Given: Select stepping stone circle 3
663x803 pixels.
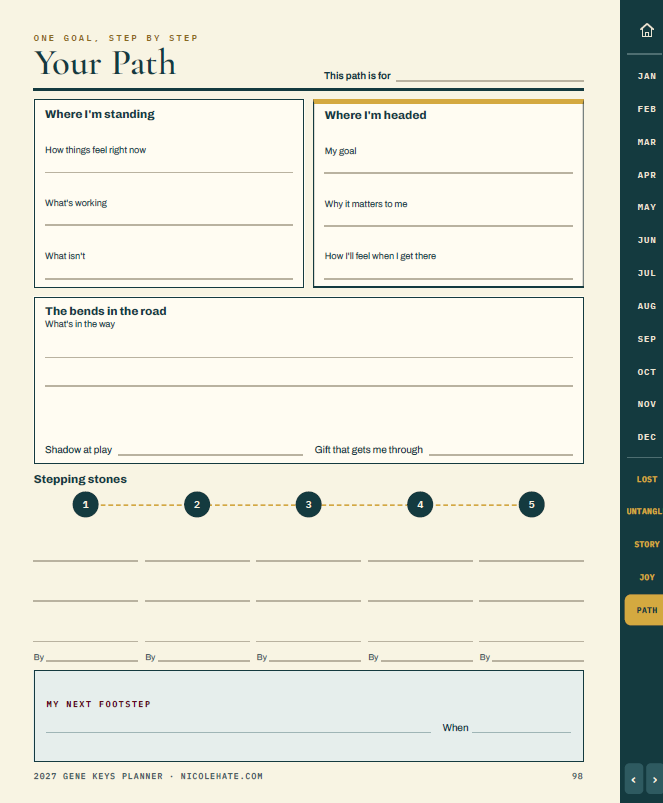Looking at the screenshot, I should 309,504.
